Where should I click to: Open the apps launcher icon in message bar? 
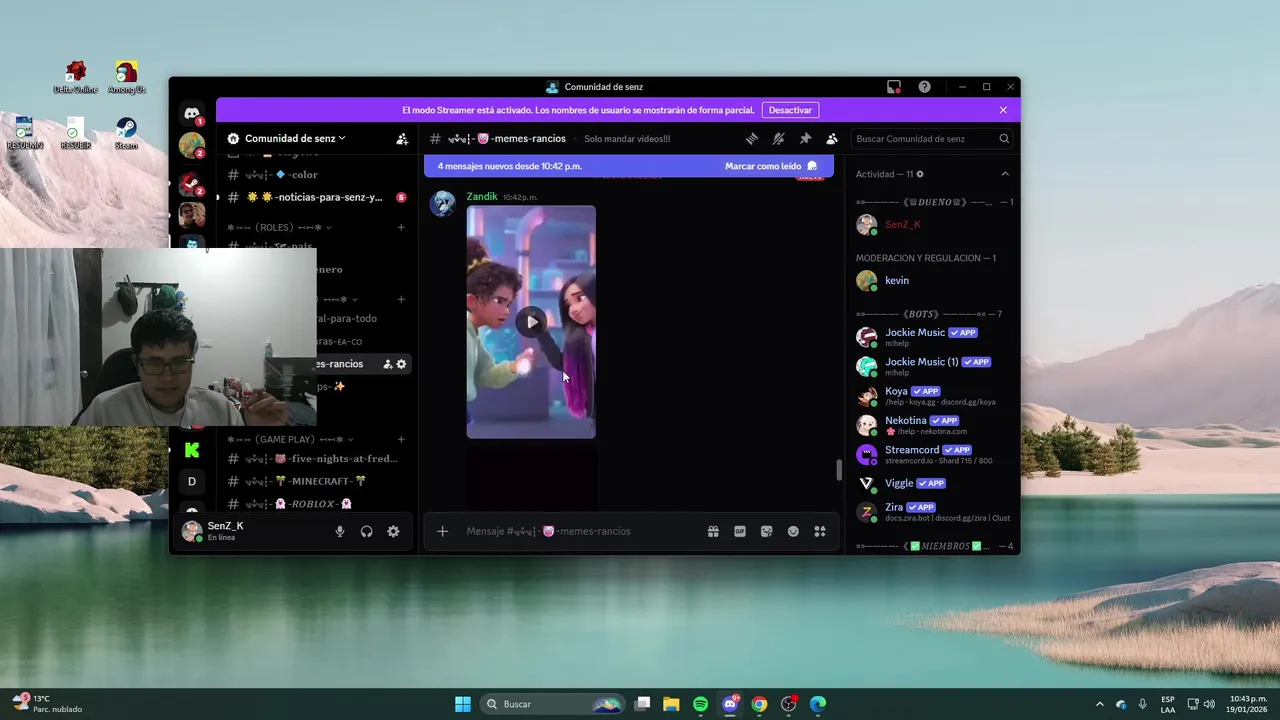pyautogui.click(x=820, y=531)
